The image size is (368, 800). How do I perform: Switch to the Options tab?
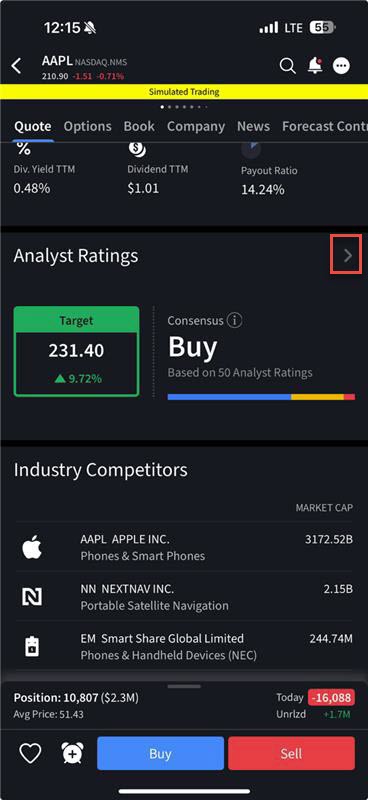click(87, 126)
